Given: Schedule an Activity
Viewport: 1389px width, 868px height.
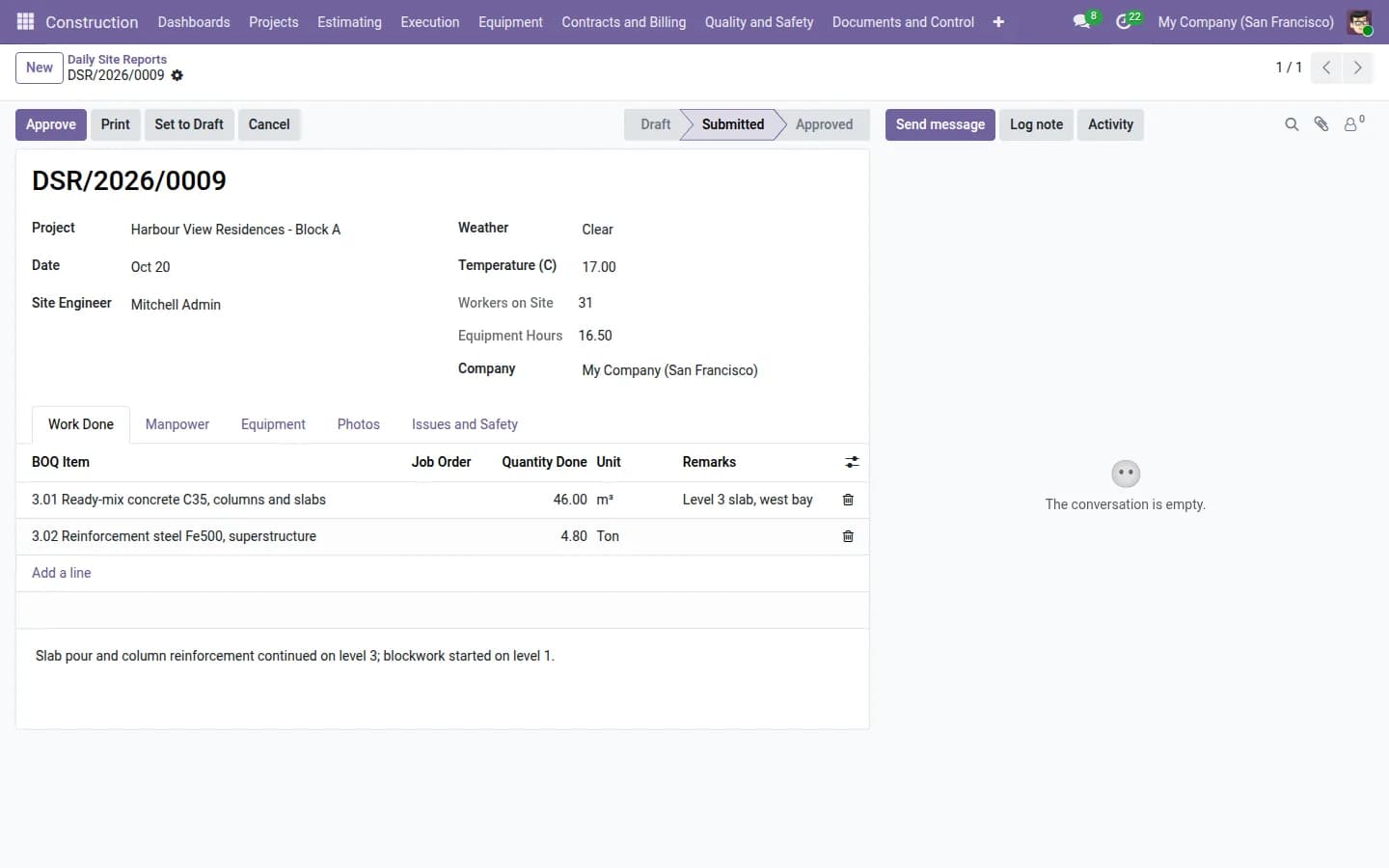Looking at the screenshot, I should pyautogui.click(x=1110, y=124).
